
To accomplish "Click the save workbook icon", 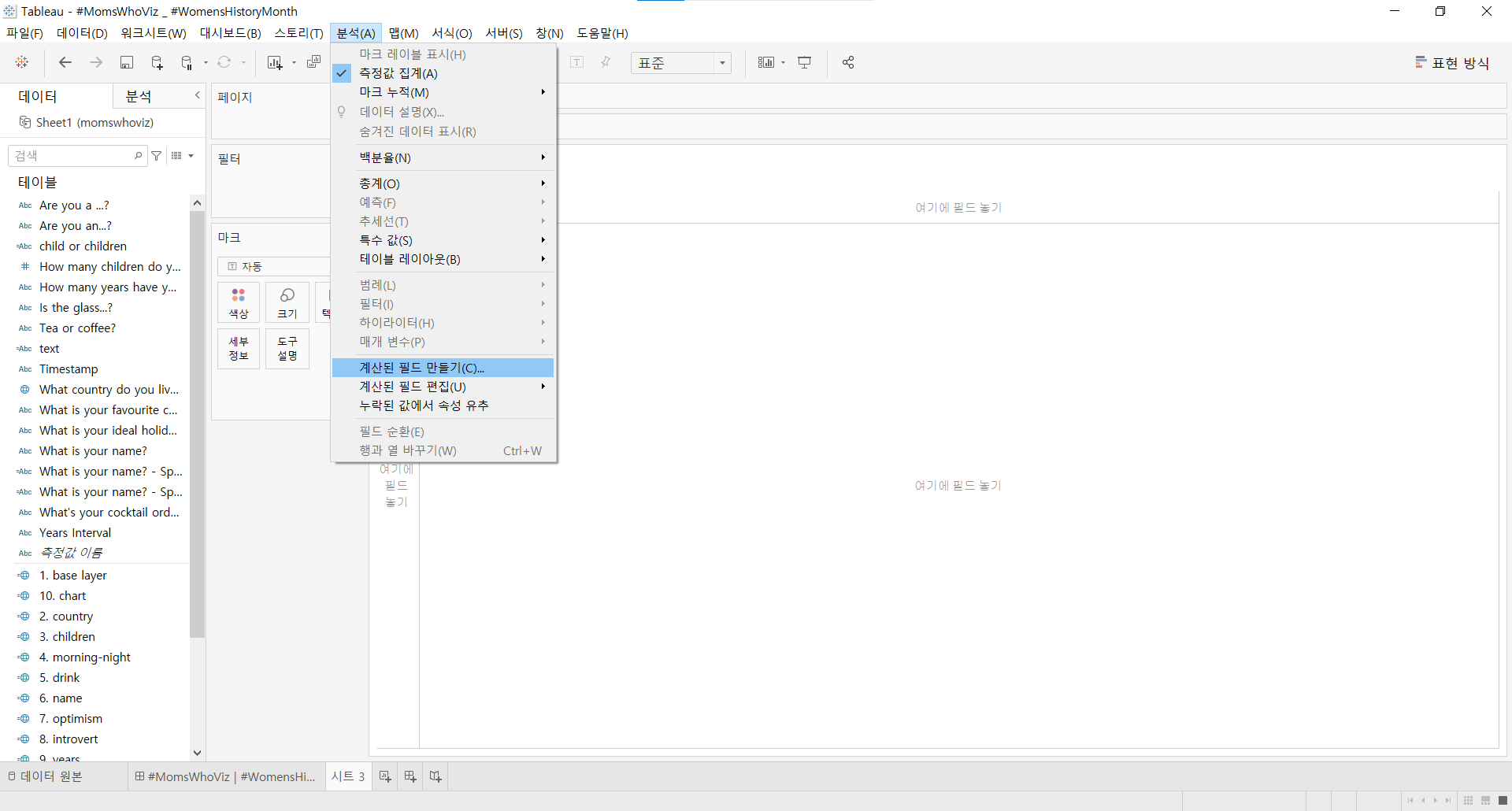I will (126, 62).
